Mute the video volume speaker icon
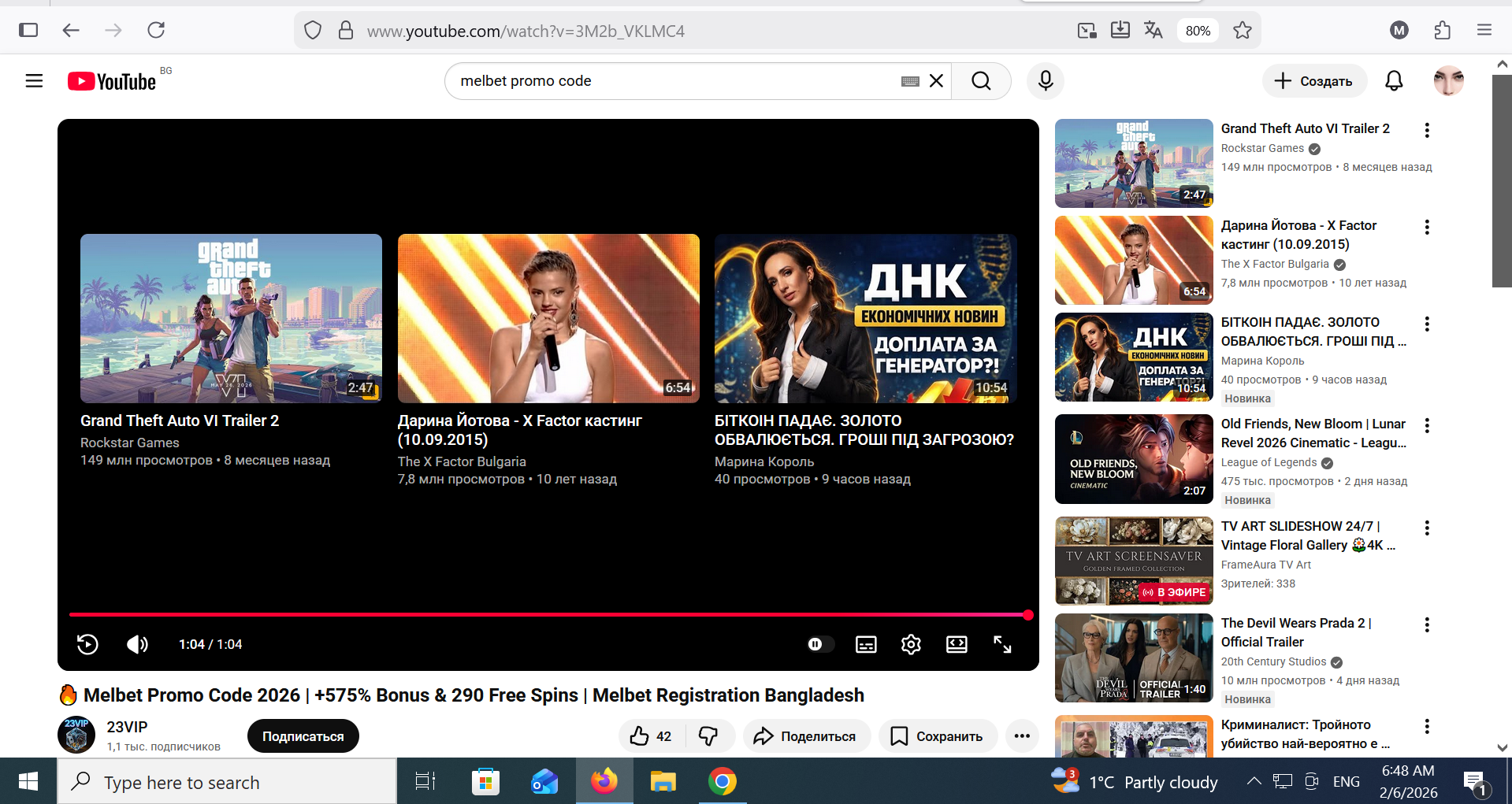The height and width of the screenshot is (804, 1512). pyautogui.click(x=137, y=644)
